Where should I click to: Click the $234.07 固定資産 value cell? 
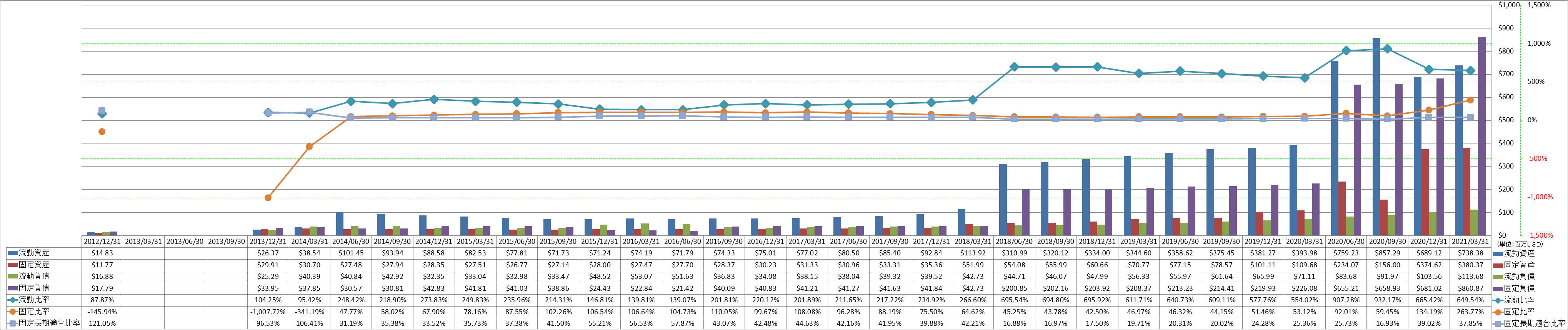(1346, 265)
